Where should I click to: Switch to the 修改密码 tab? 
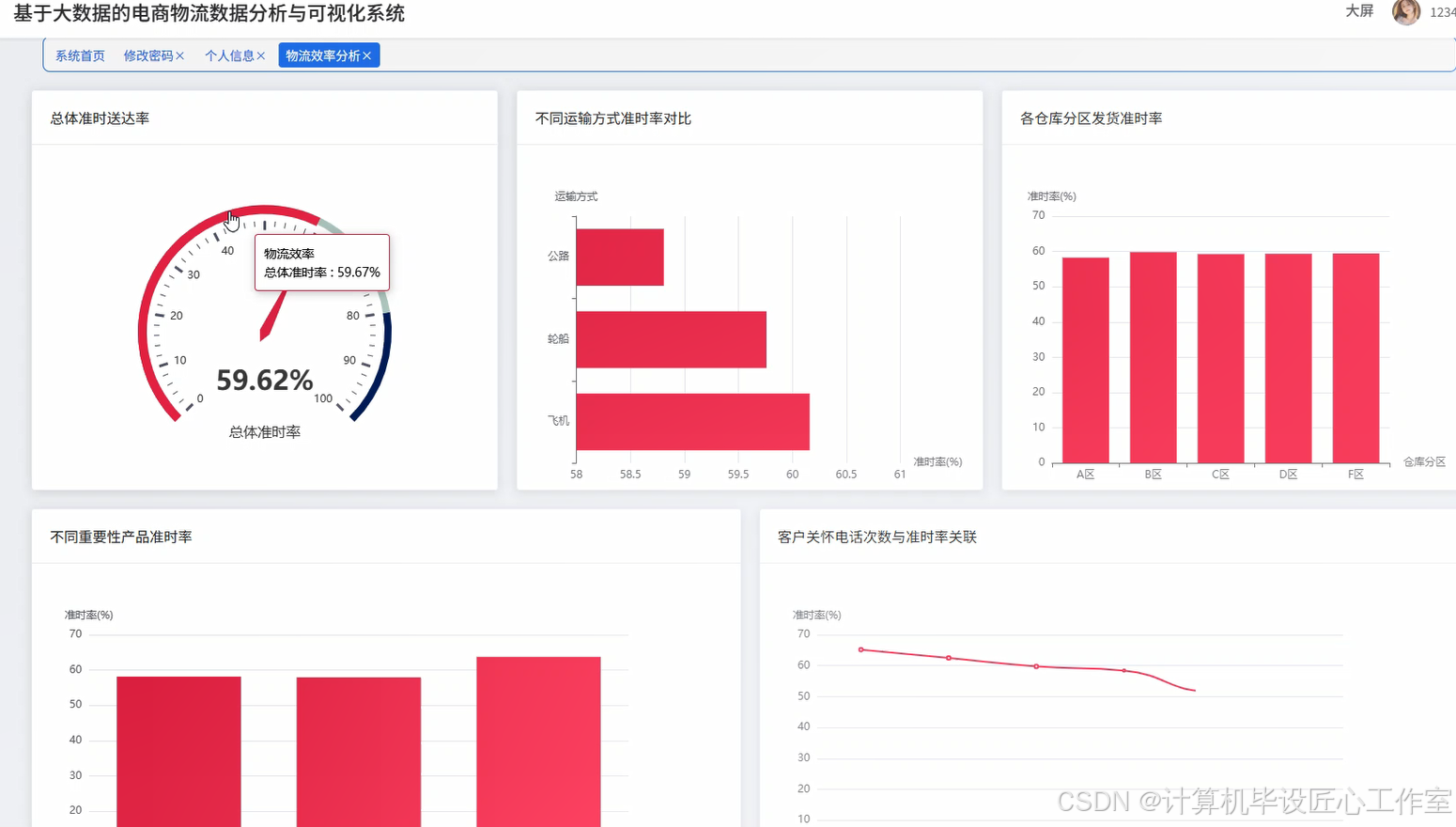click(x=148, y=55)
